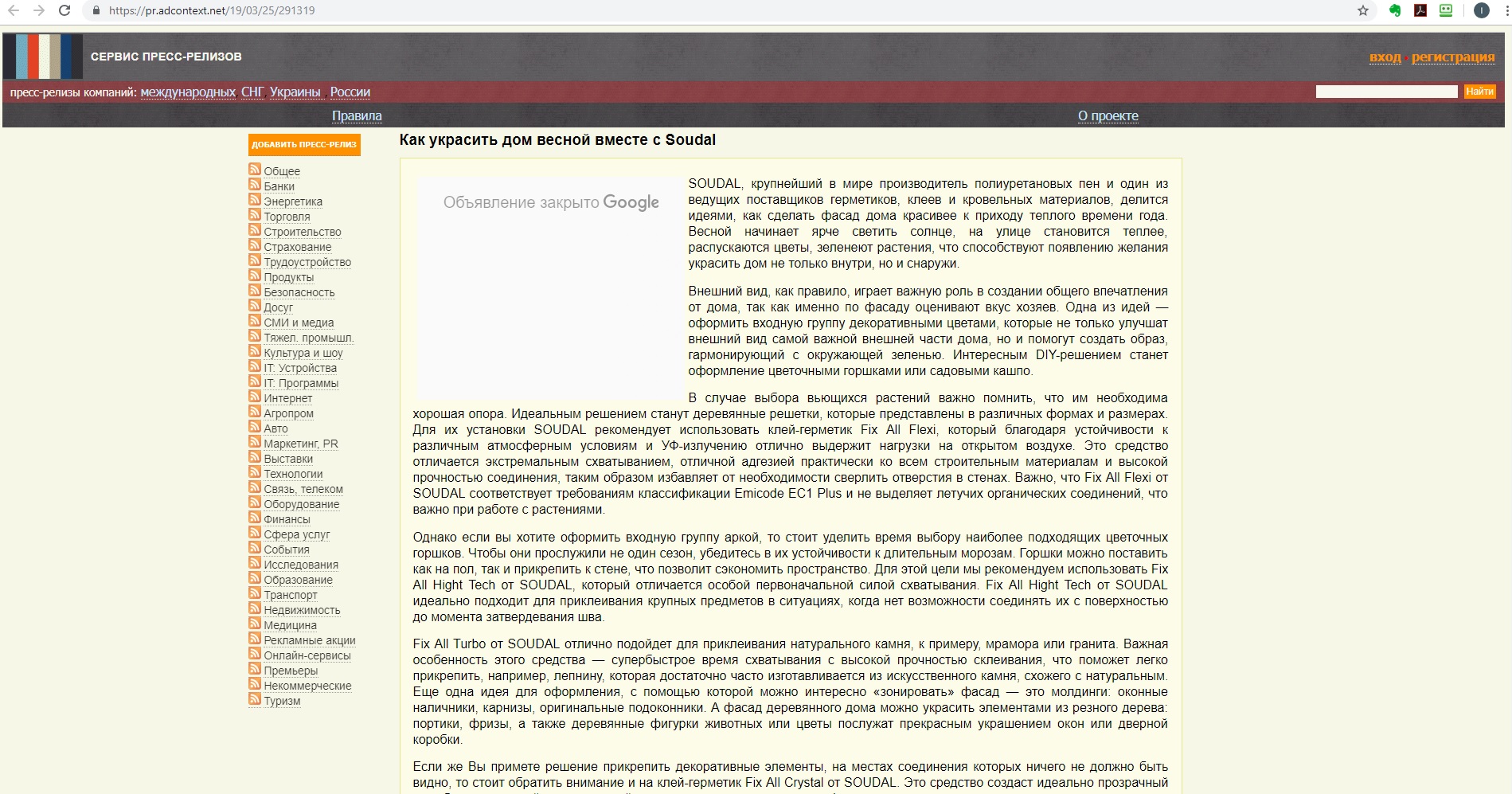The image size is (1512, 794).
Task: Open the Недвижимость category link
Action: (x=302, y=610)
